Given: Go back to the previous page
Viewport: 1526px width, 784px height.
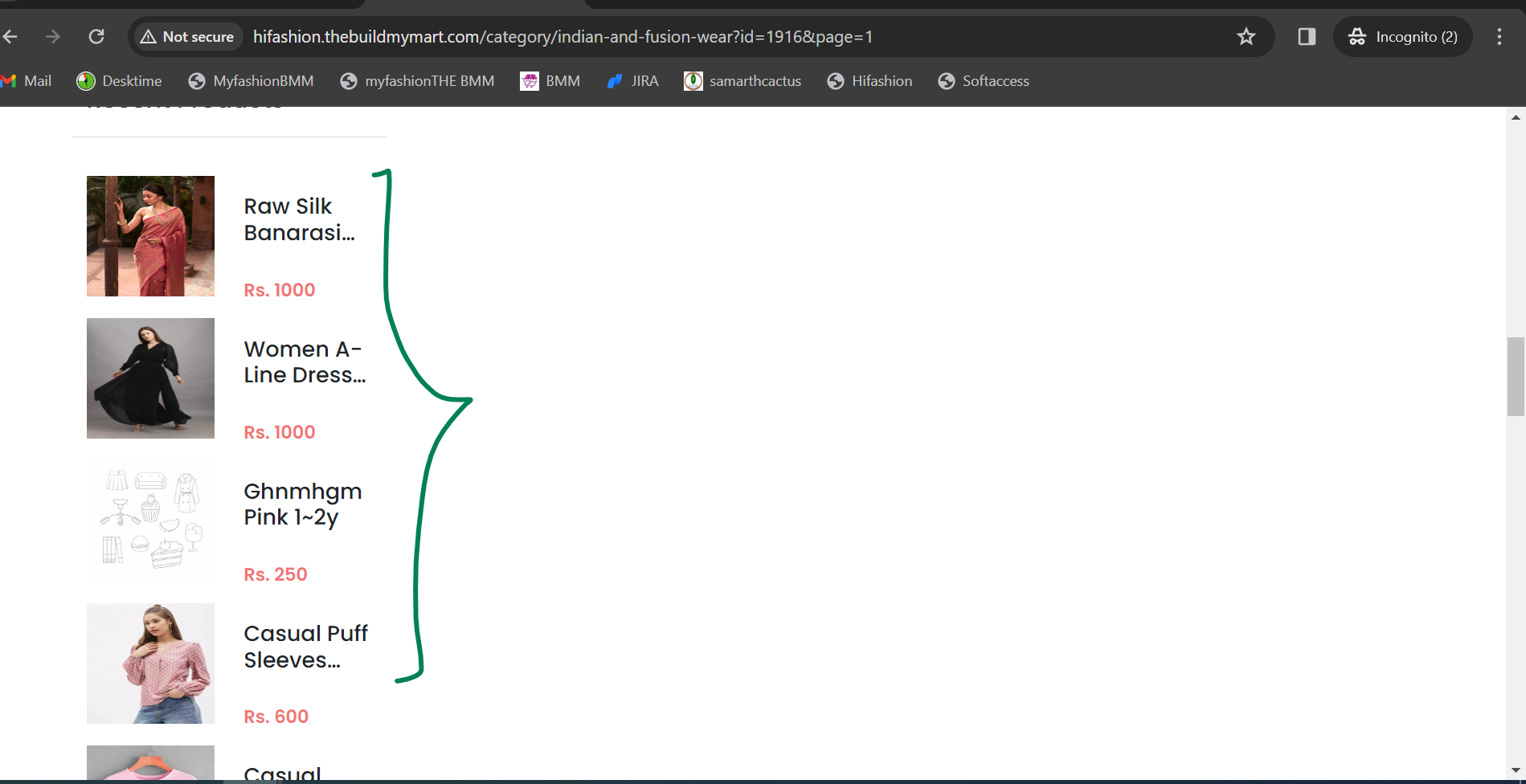Looking at the screenshot, I should (10, 37).
